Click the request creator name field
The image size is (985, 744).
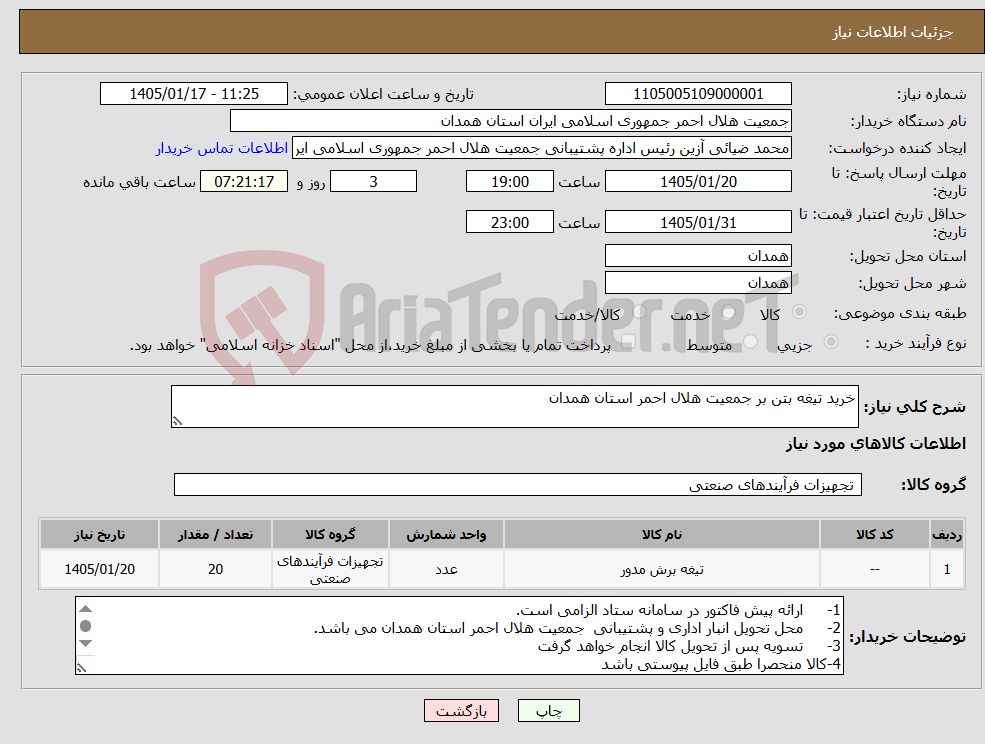(542, 148)
